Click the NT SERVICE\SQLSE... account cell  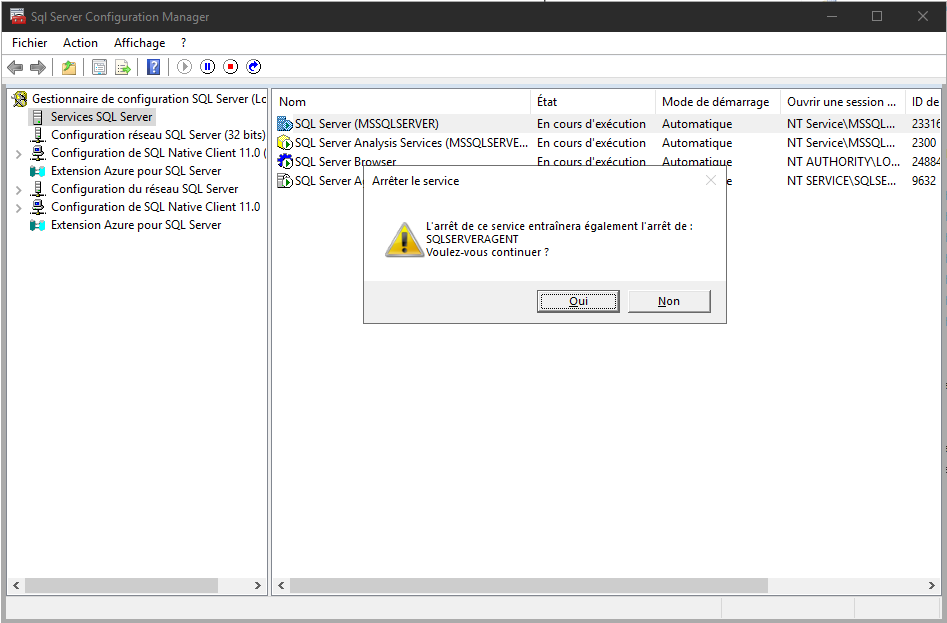click(x=841, y=181)
